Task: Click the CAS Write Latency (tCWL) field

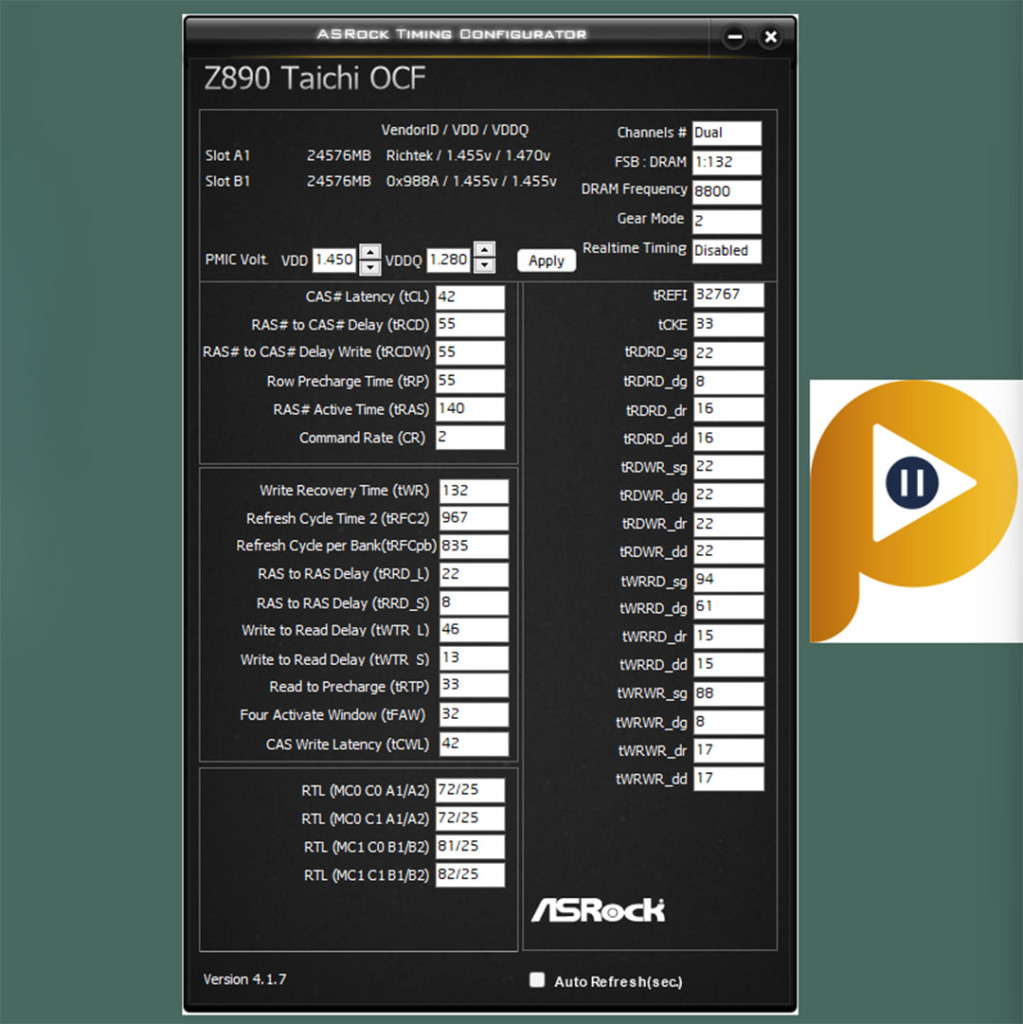Action: point(474,744)
